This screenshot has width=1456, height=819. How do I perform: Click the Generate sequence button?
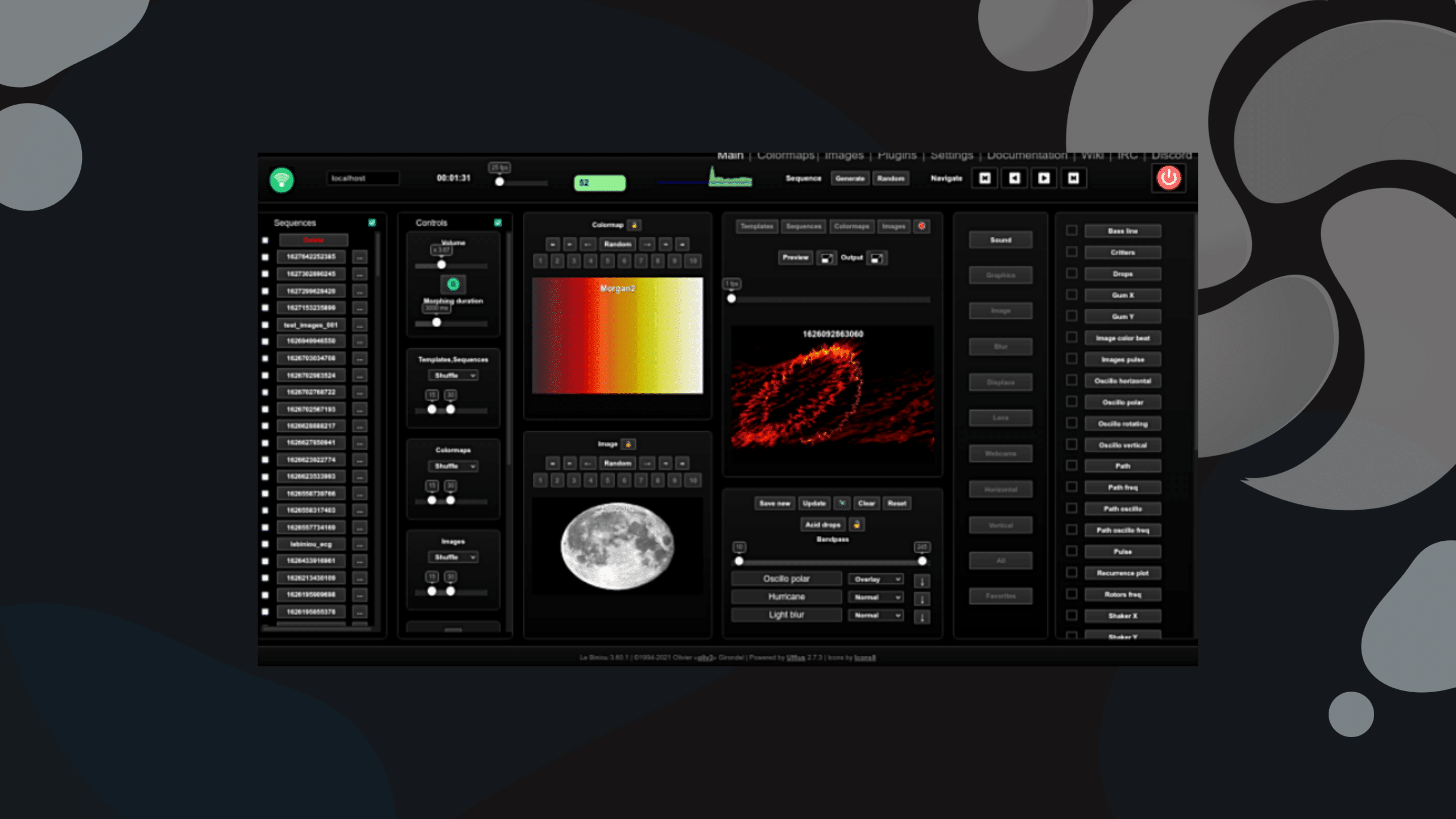[x=850, y=179]
